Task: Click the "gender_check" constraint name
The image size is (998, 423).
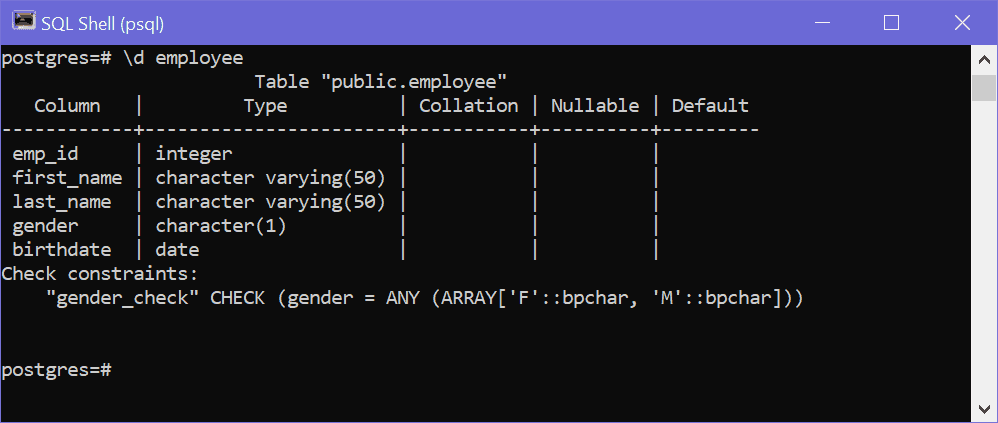Action: coord(122,298)
